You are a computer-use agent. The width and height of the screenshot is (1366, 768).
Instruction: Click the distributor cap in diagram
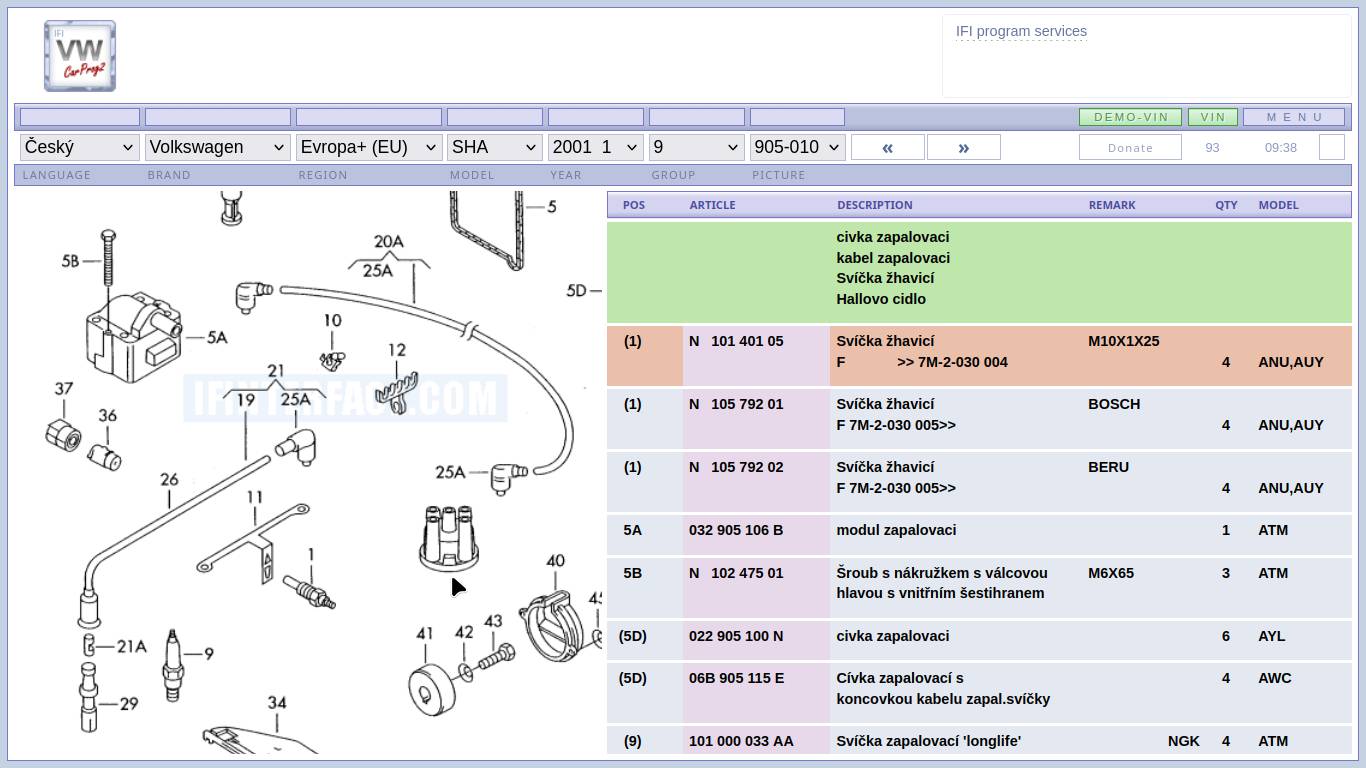[x=447, y=538]
